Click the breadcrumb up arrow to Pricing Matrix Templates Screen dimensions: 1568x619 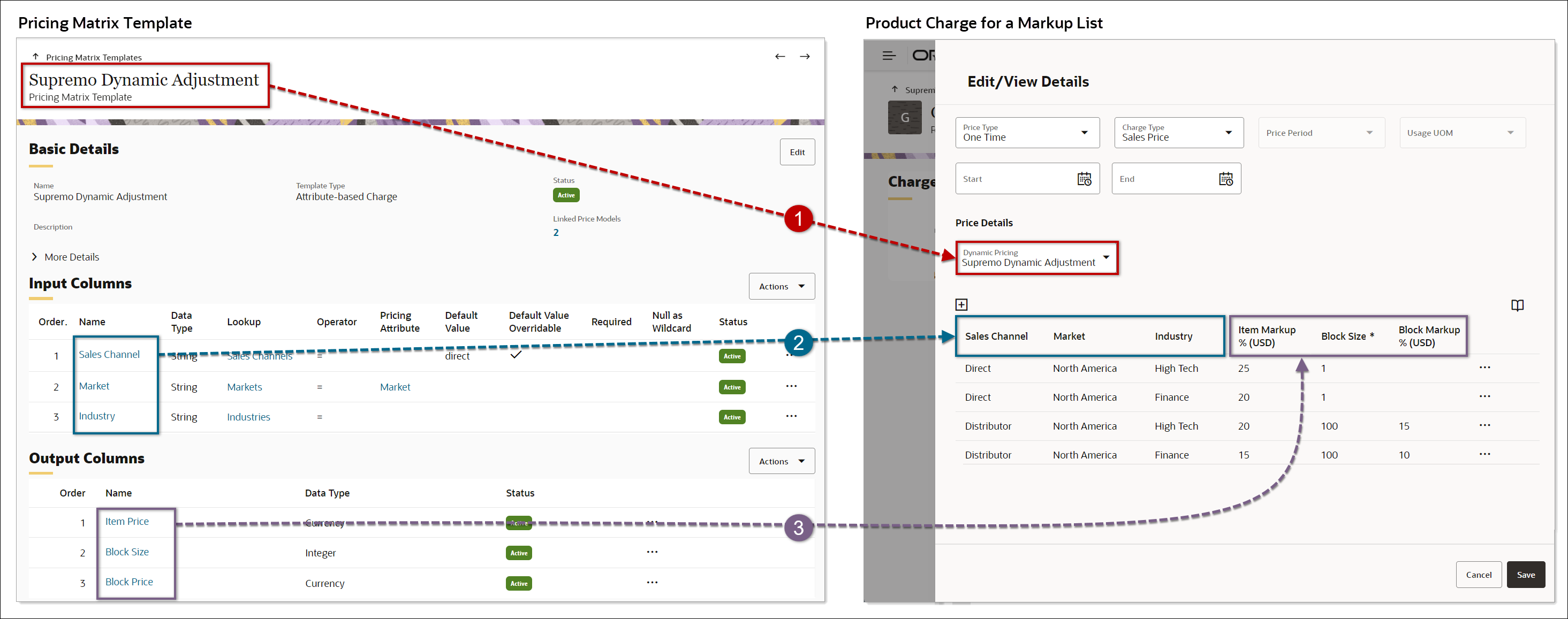(35, 56)
